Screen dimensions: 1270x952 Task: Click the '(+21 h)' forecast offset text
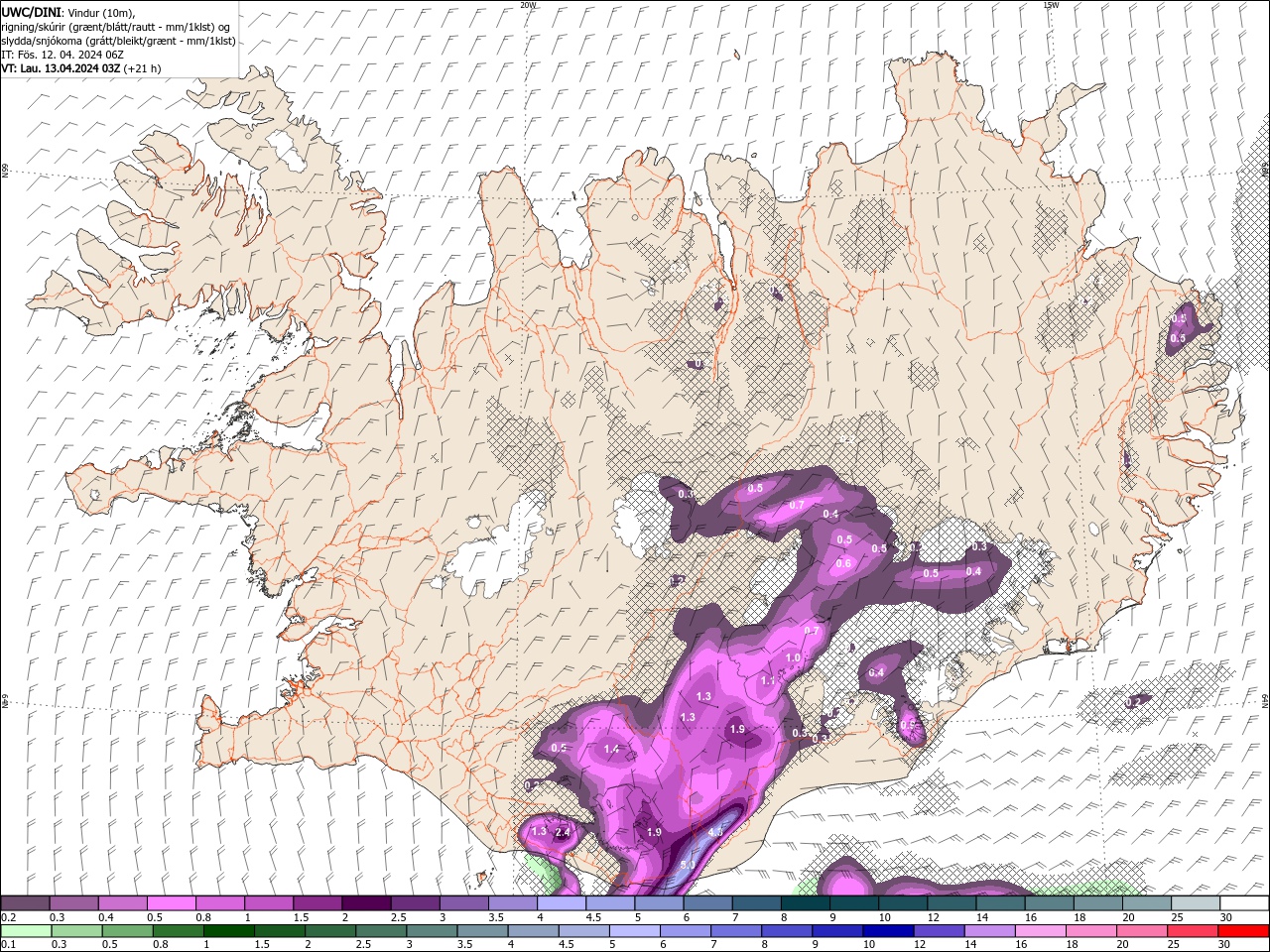click(x=142, y=68)
